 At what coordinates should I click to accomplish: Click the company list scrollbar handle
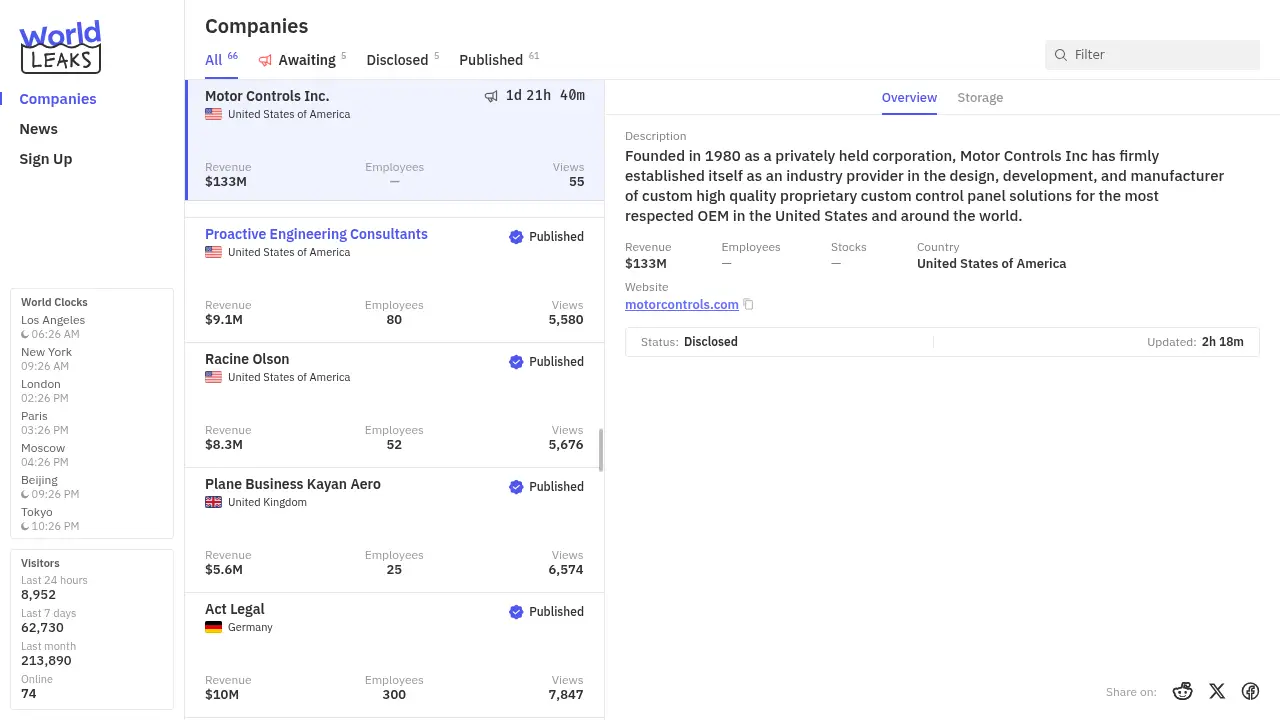(601, 450)
